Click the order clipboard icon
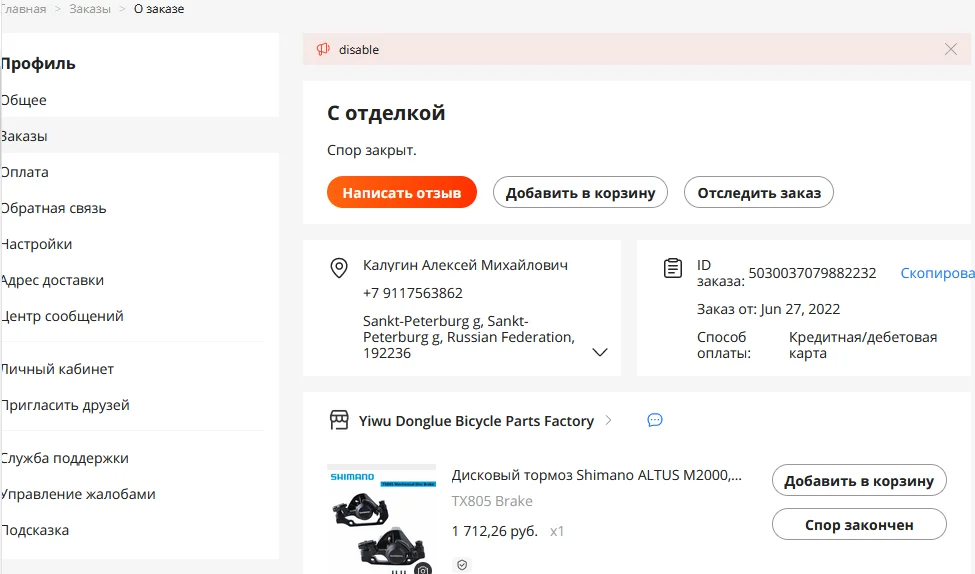 point(673,268)
